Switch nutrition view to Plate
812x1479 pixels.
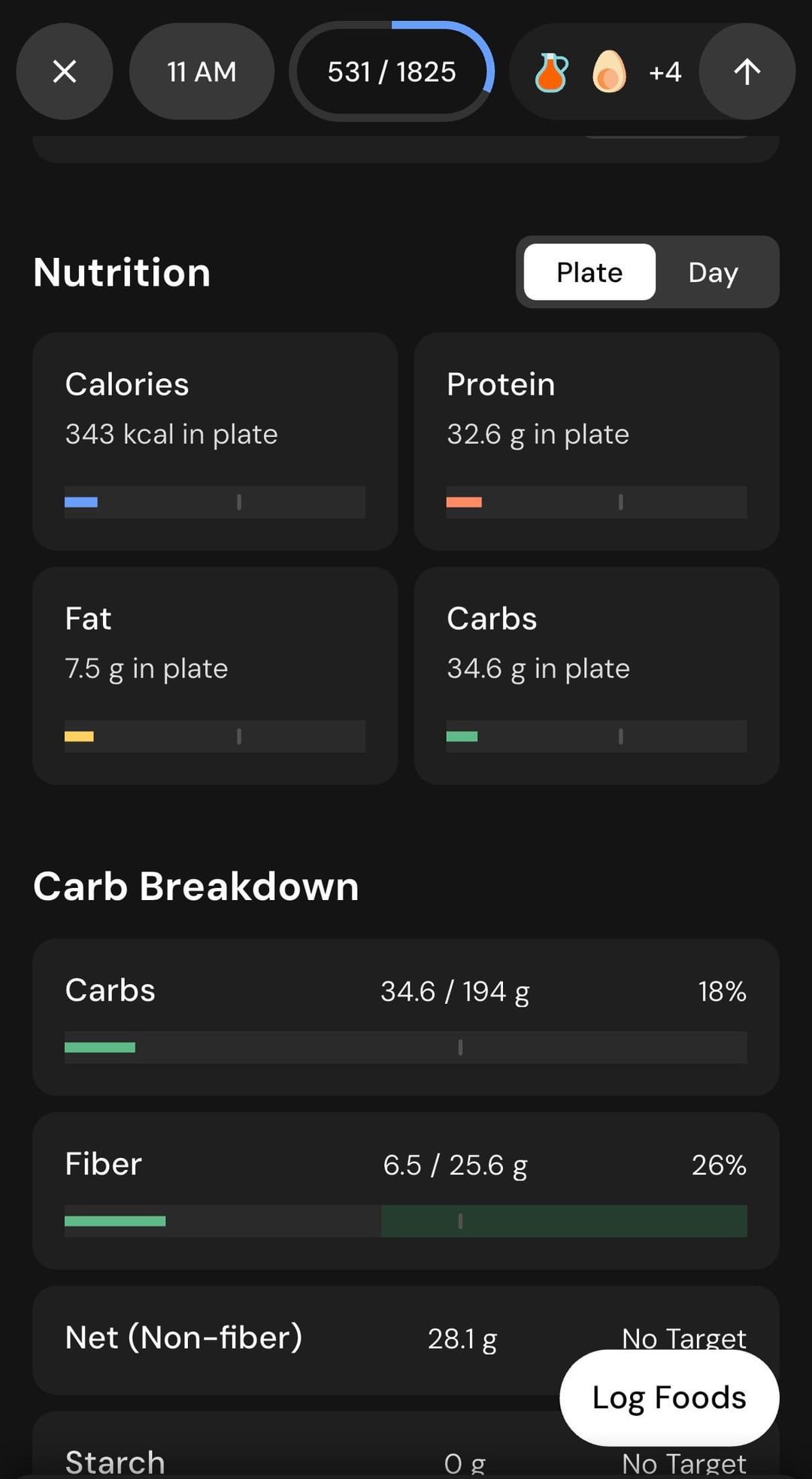(589, 272)
